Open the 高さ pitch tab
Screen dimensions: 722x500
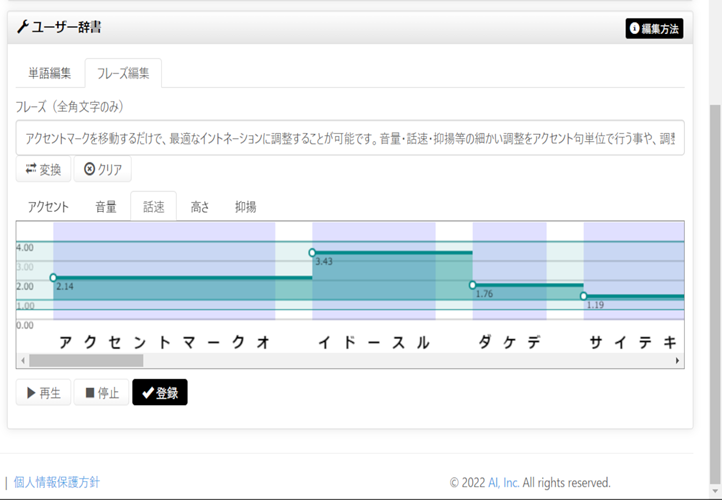[x=200, y=207]
